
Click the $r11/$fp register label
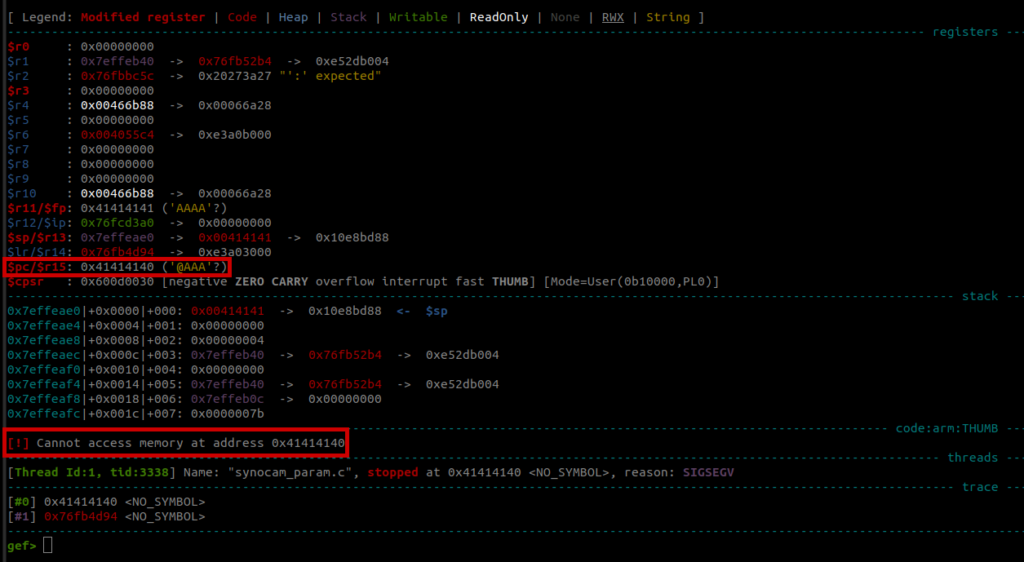tap(36, 208)
